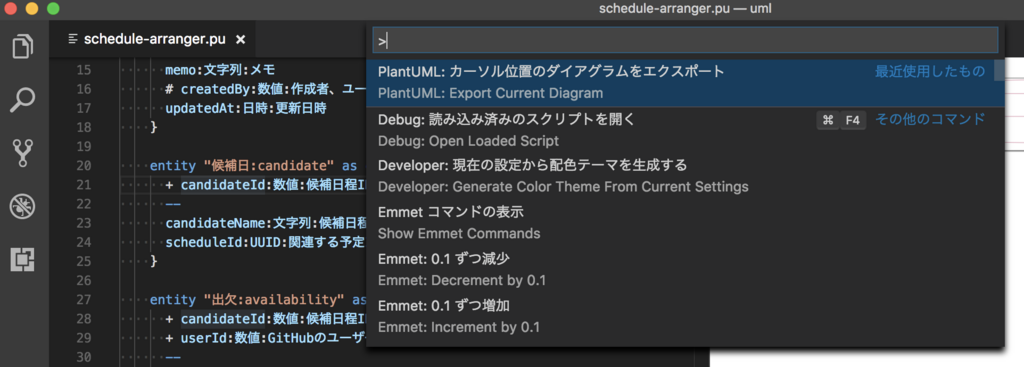Run Debug: Open Loaded Script command
1024x367 pixels.
(x=685, y=130)
